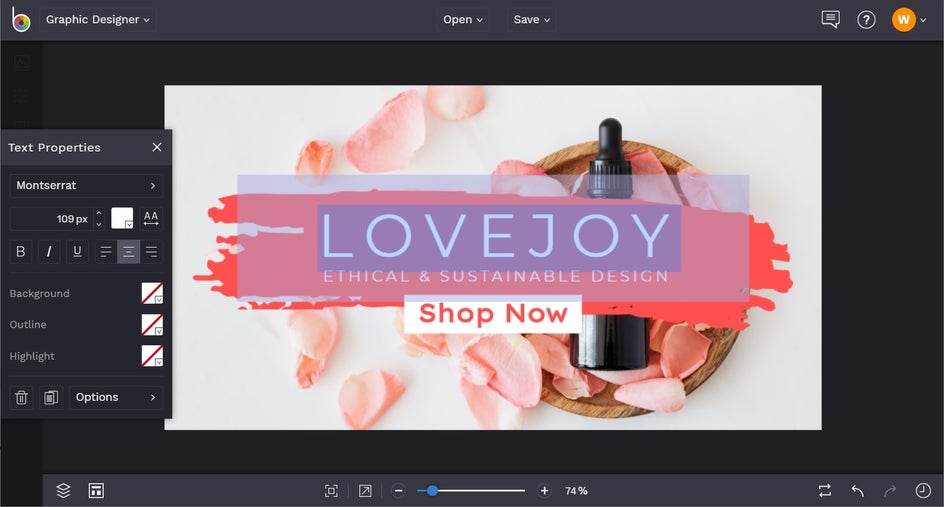Open the Graphic Designer mode dropdown

(x=98, y=19)
